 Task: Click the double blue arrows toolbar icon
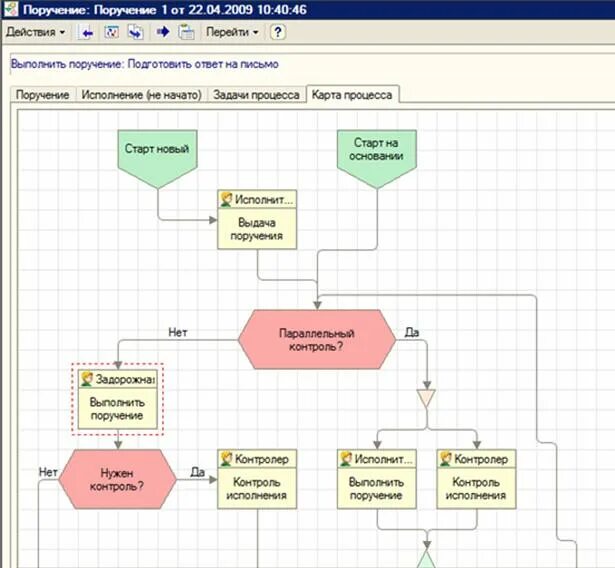click(136, 32)
